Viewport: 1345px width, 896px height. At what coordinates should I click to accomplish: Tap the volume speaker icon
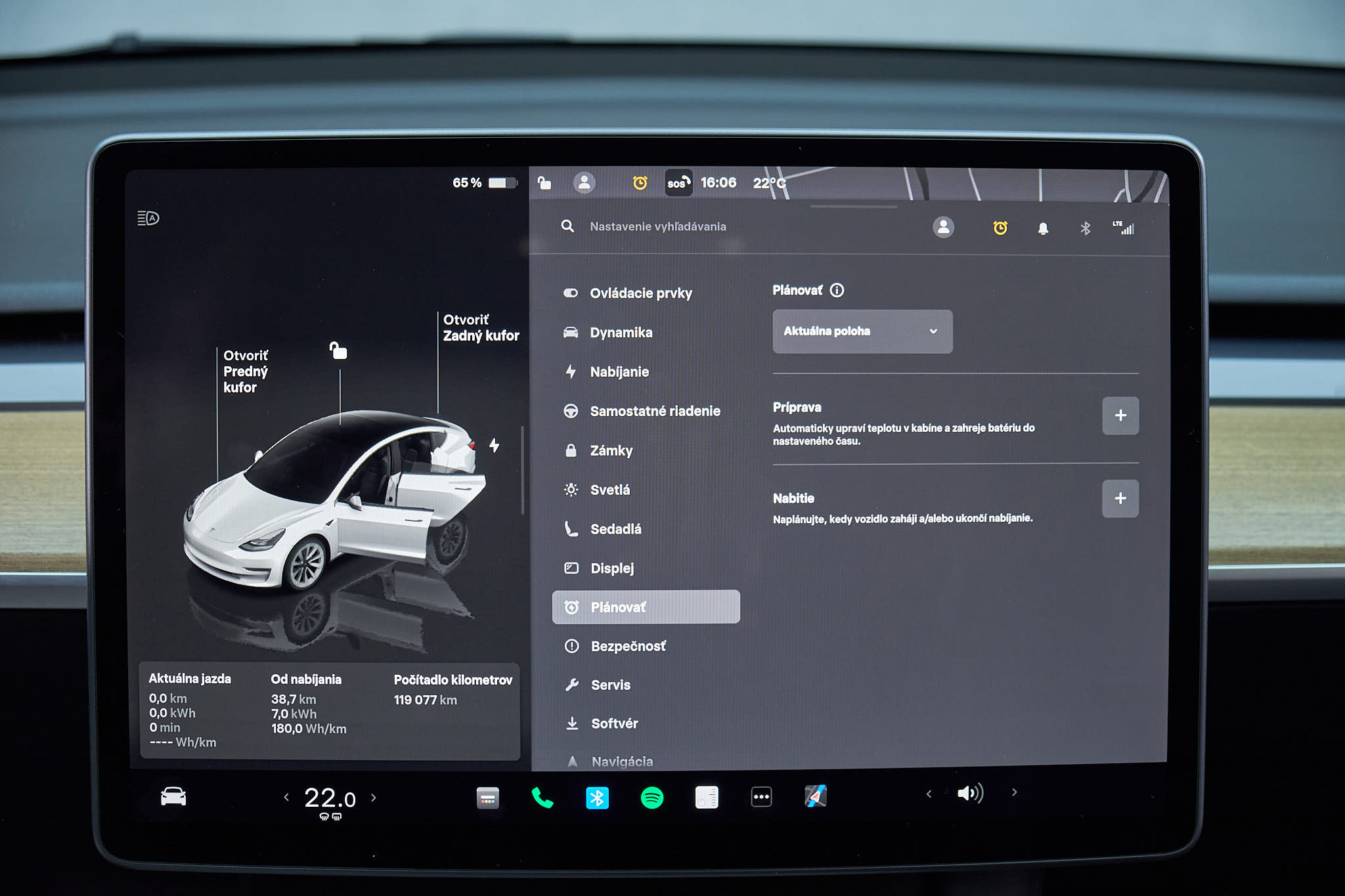969,793
